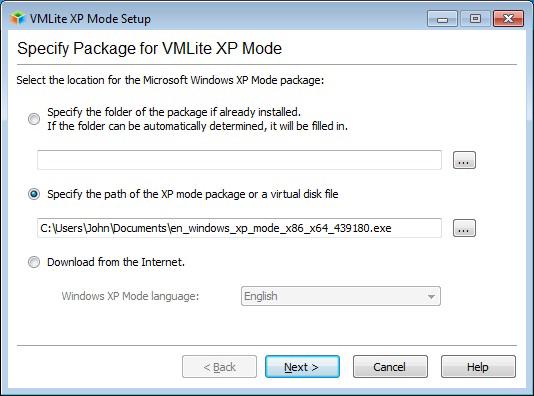
Task: Click the Cancel button
Action: coord(390,367)
